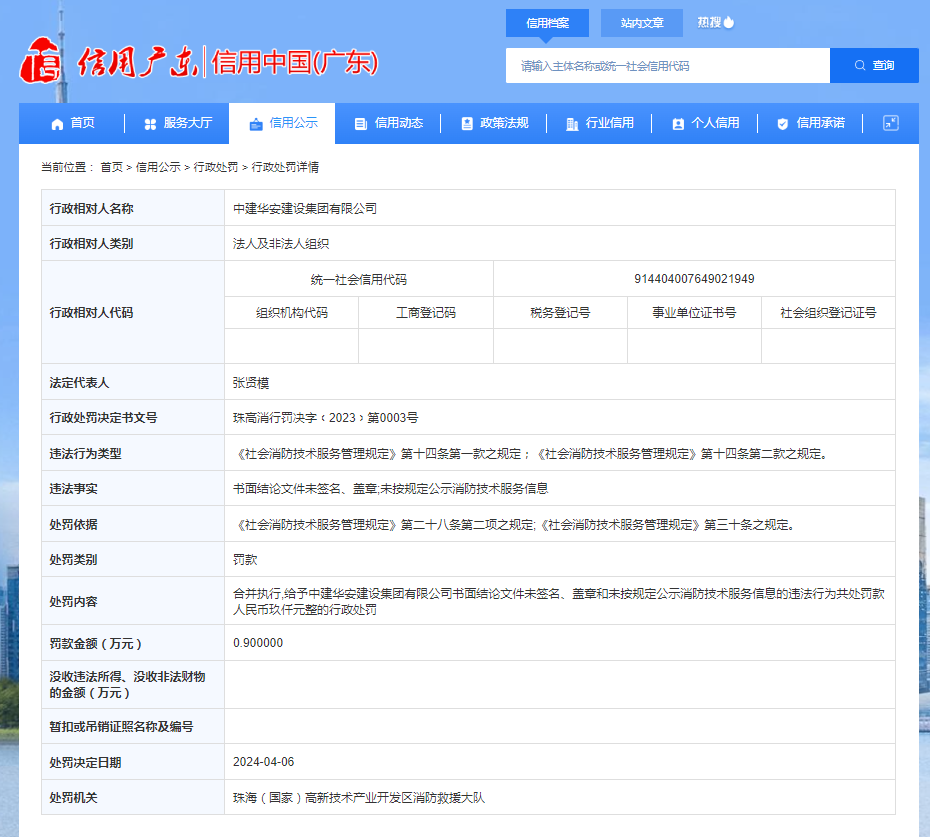930x837 pixels.
Task: Go to 信用公示 in the breadcrumb
Action: pyautogui.click(x=158, y=167)
